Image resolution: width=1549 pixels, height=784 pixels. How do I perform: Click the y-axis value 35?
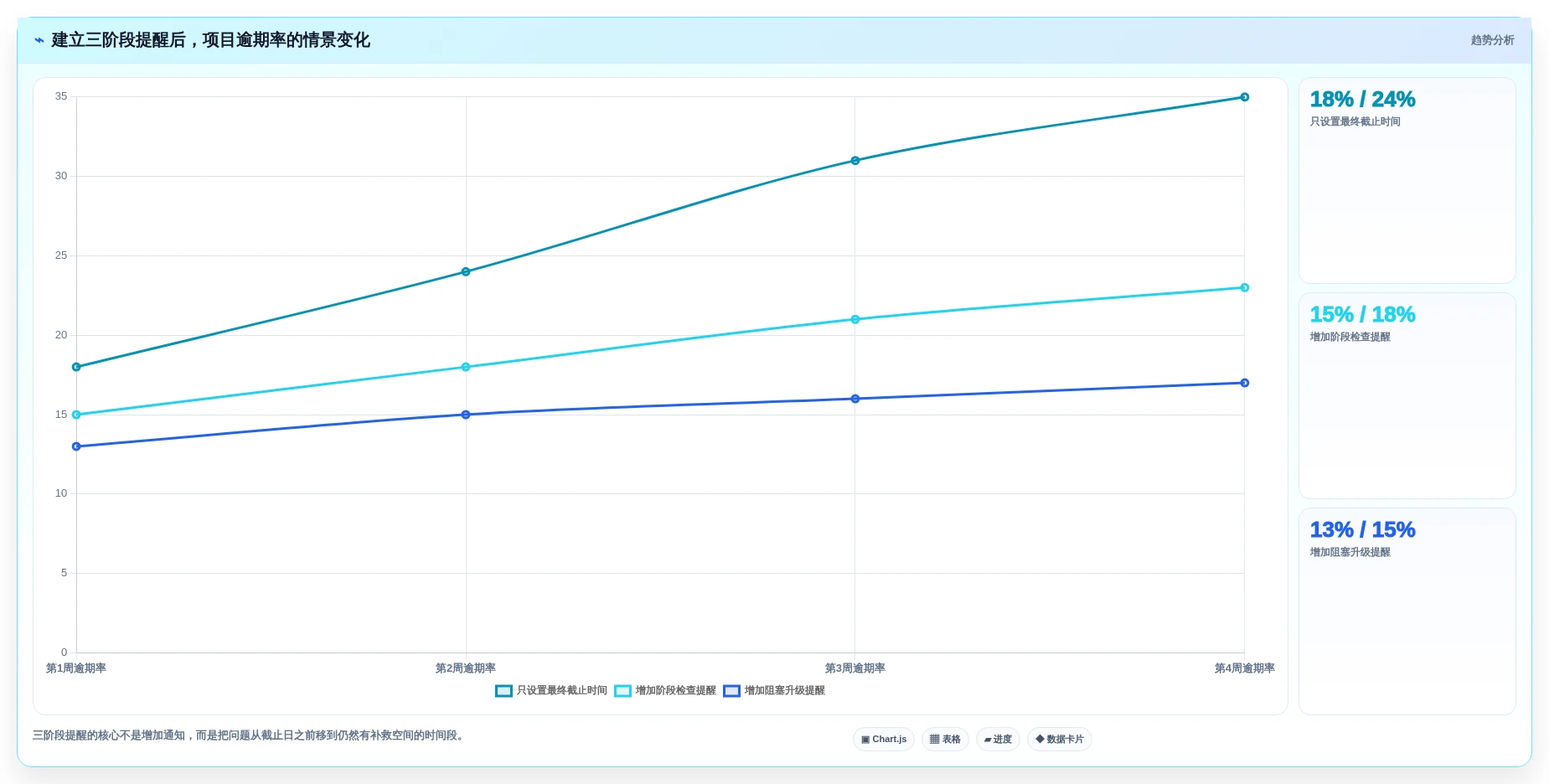point(61,96)
